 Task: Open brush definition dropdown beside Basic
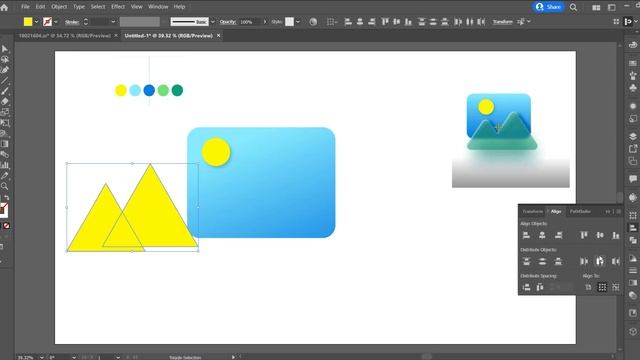point(213,22)
